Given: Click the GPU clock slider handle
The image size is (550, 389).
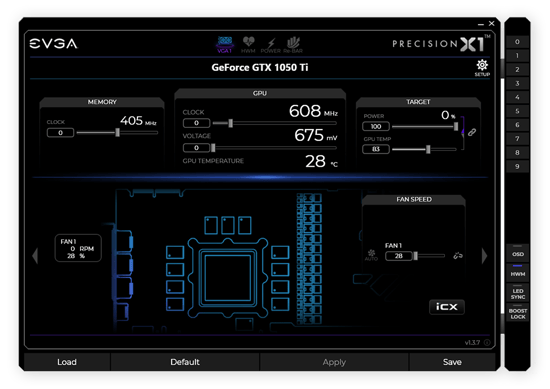Looking at the screenshot, I should [230, 123].
